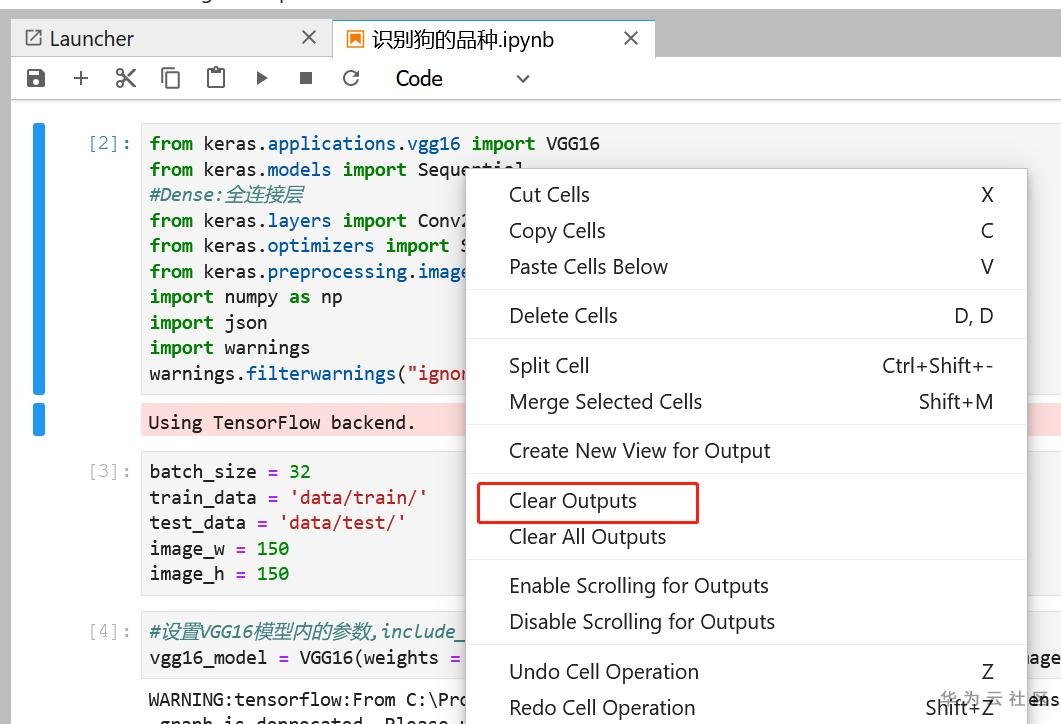The width and height of the screenshot is (1061, 724).
Task: Open the Code cell type dropdown
Action: pyautogui.click(x=462, y=78)
